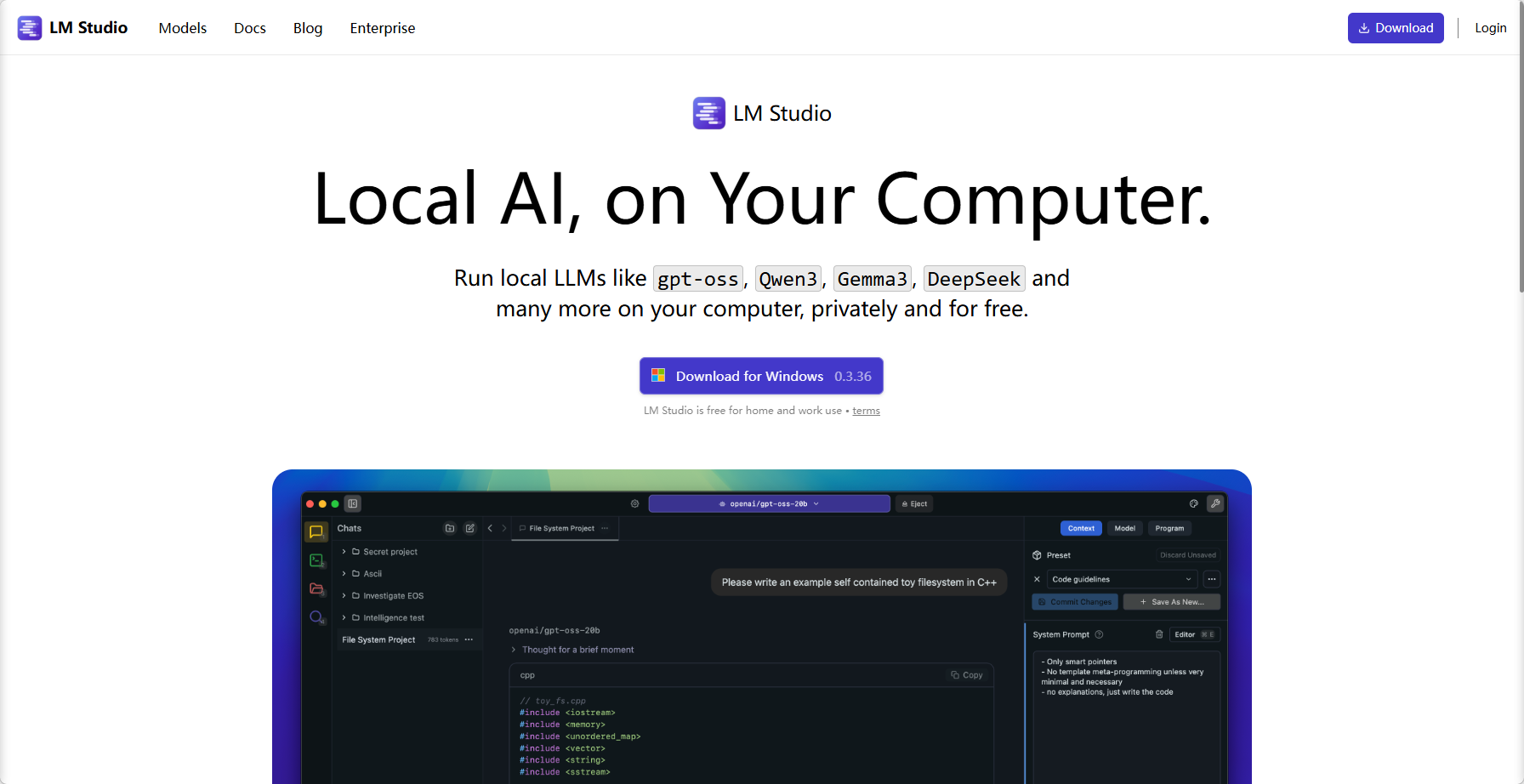
Task: Click the Discard Unsaved button
Action: point(1188,555)
